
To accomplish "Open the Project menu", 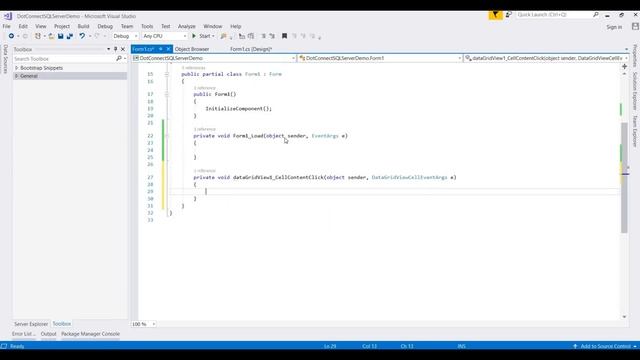I will click(62, 26).
